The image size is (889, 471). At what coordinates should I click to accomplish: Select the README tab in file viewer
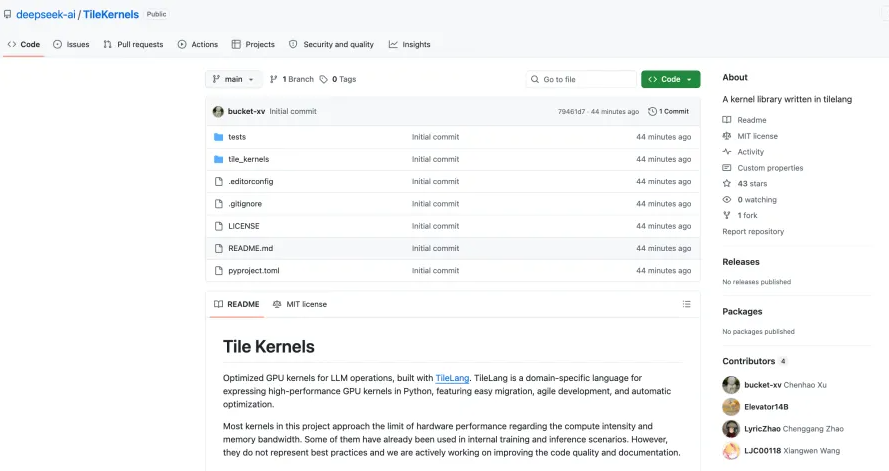[x=236, y=304]
